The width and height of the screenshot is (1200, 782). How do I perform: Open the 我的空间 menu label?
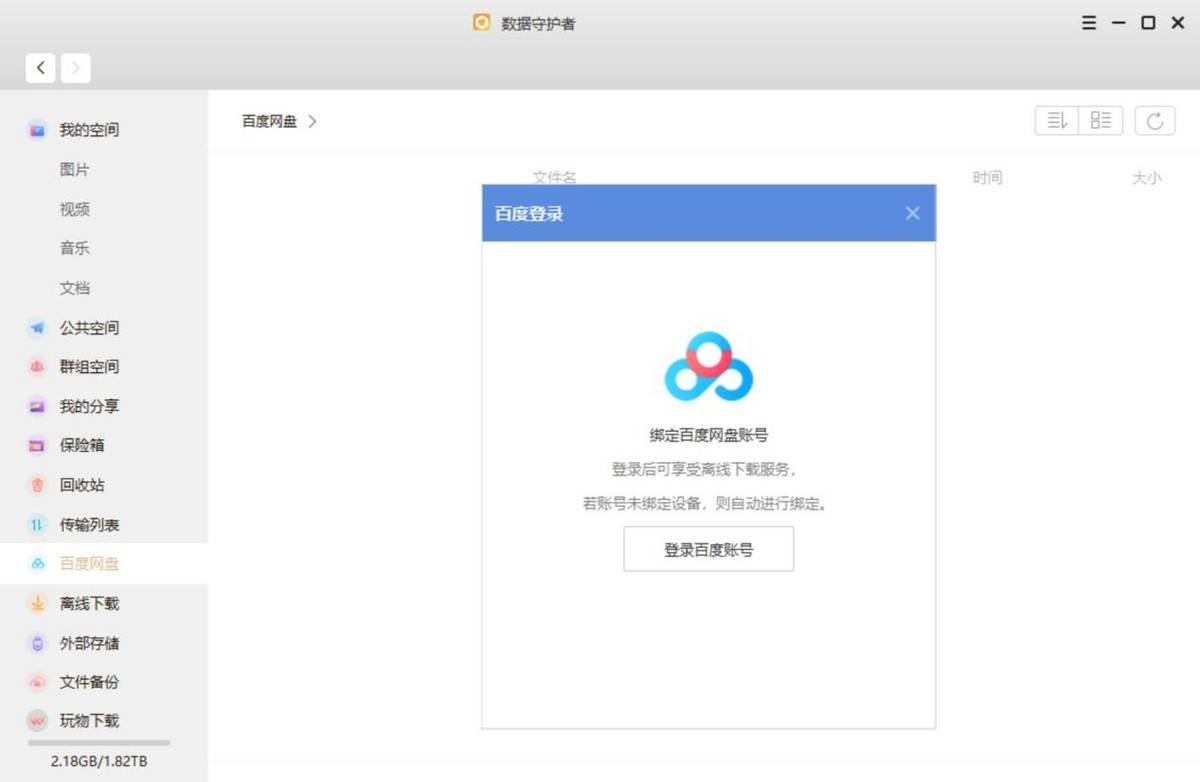coord(89,130)
